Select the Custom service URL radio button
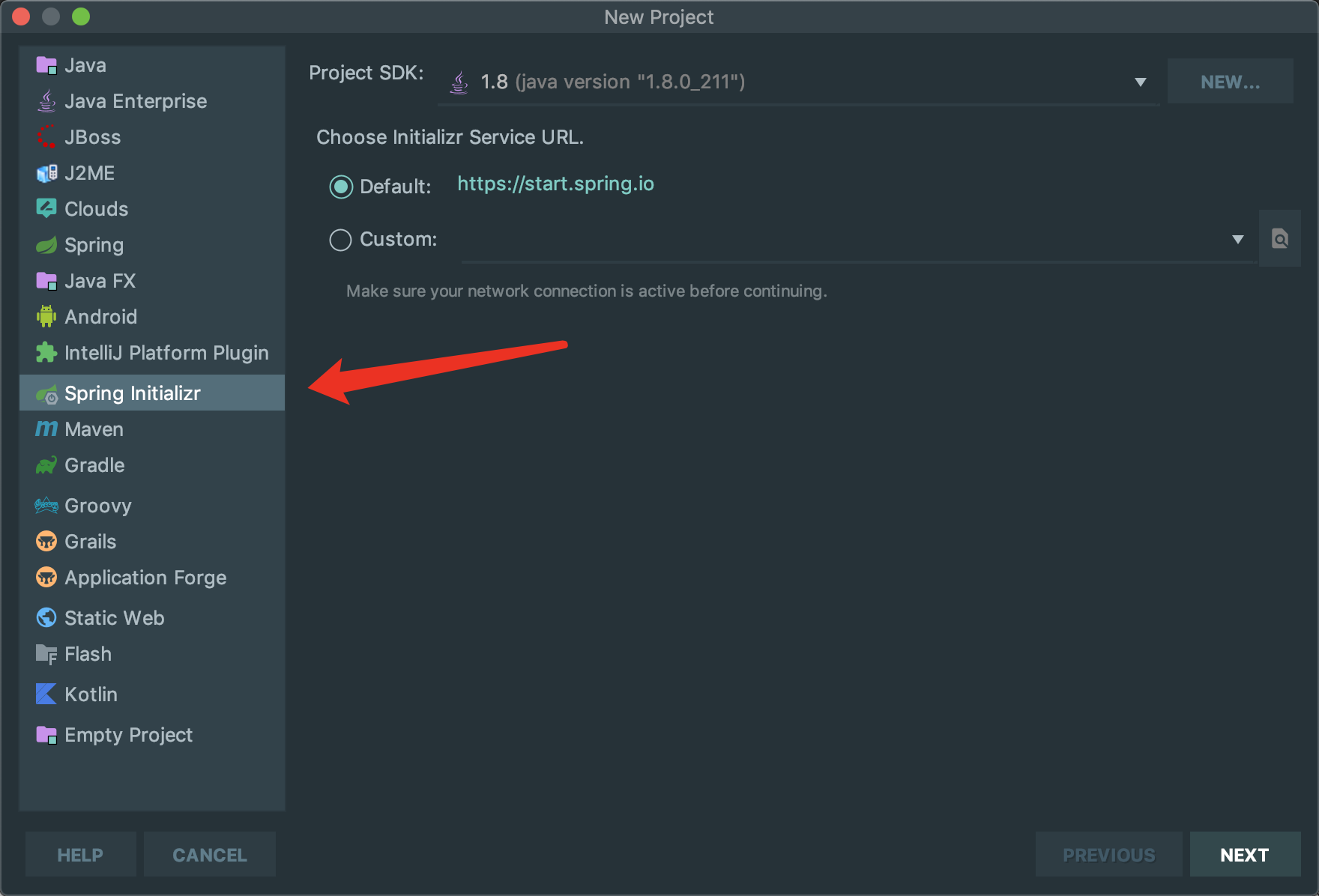 pyautogui.click(x=341, y=240)
